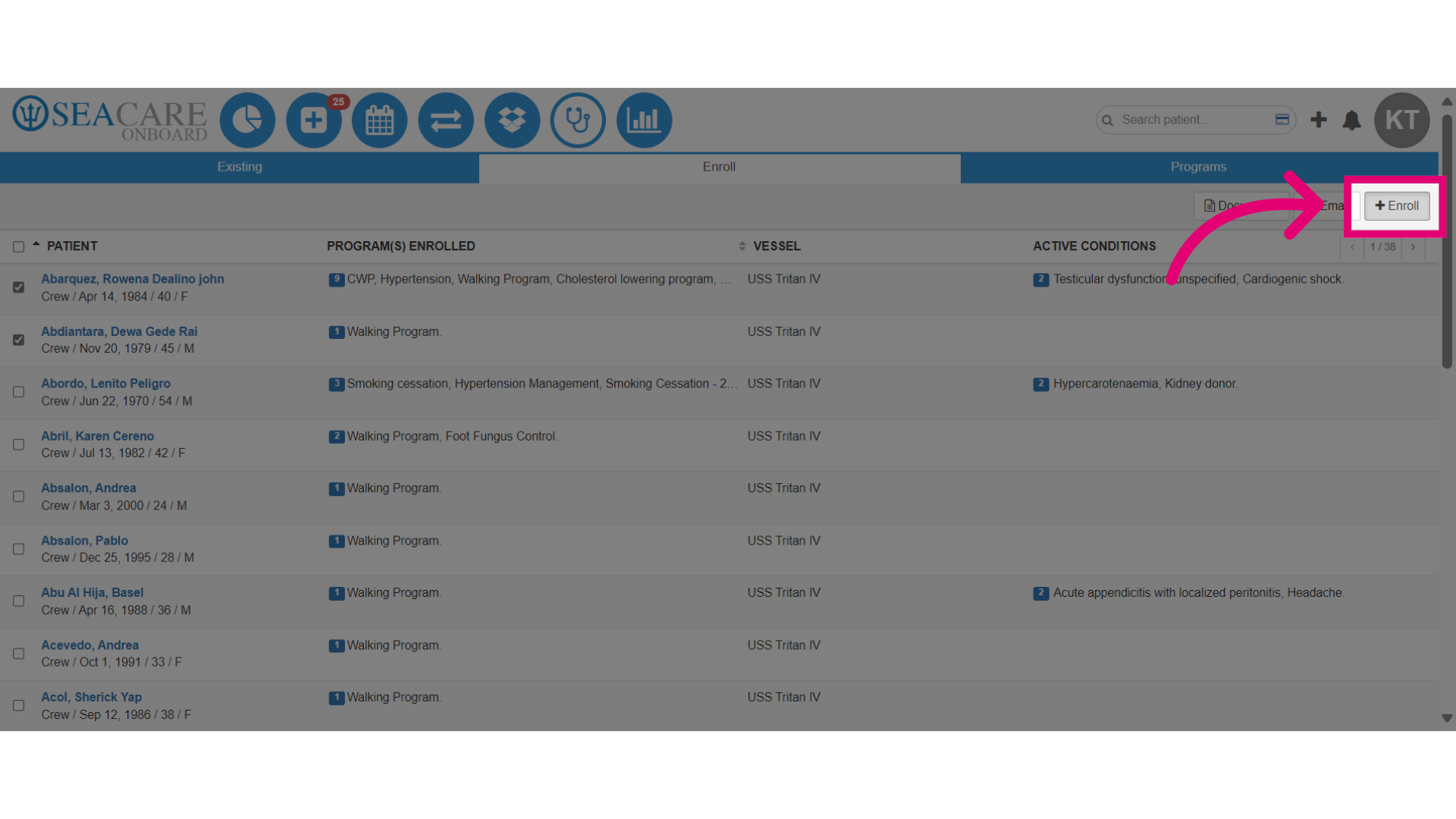
Task: Open patient Abril, Karen Cereno
Action: 97,436
